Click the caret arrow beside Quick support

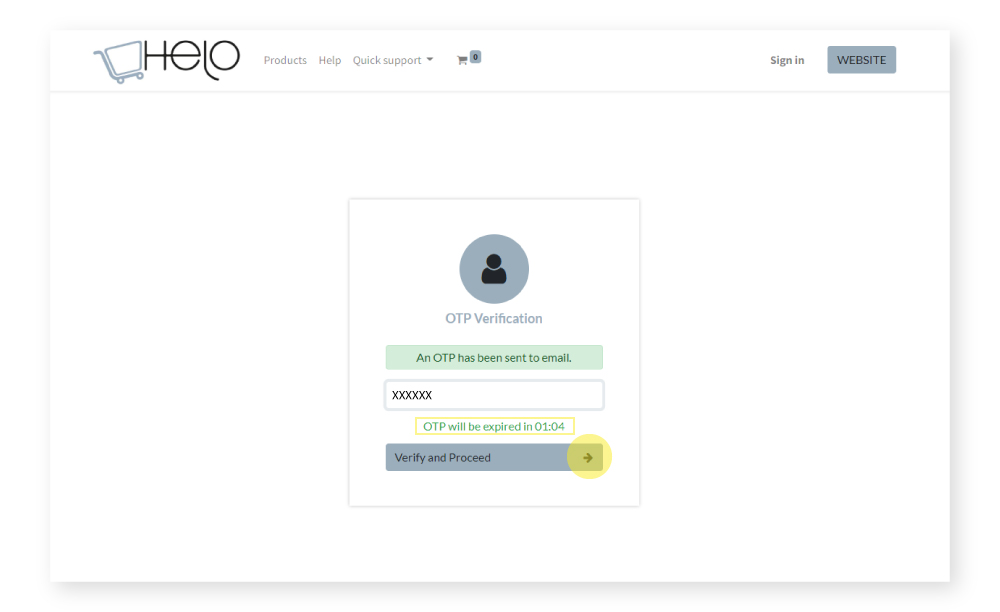pos(430,60)
